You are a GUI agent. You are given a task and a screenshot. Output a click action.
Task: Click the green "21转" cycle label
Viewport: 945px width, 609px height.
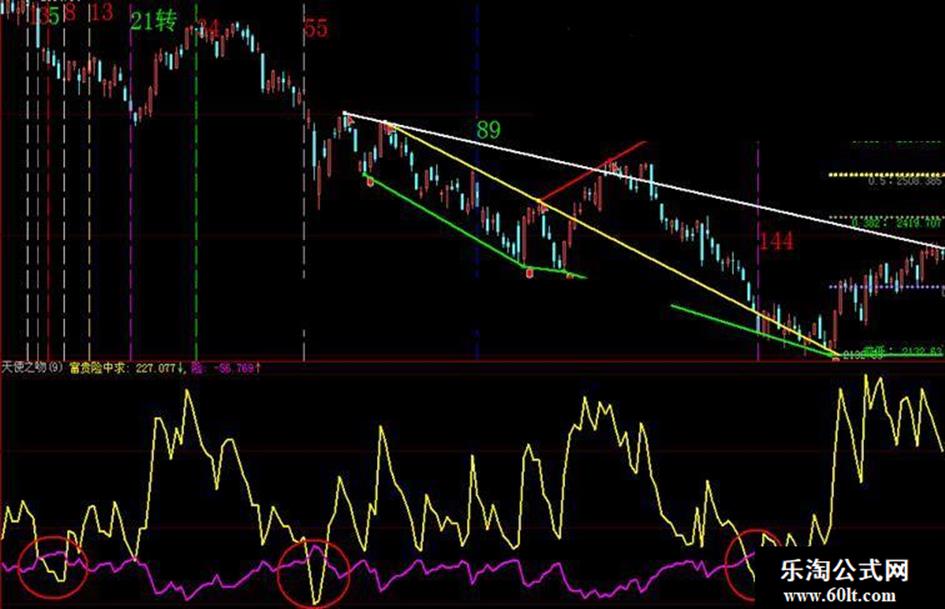[154, 22]
